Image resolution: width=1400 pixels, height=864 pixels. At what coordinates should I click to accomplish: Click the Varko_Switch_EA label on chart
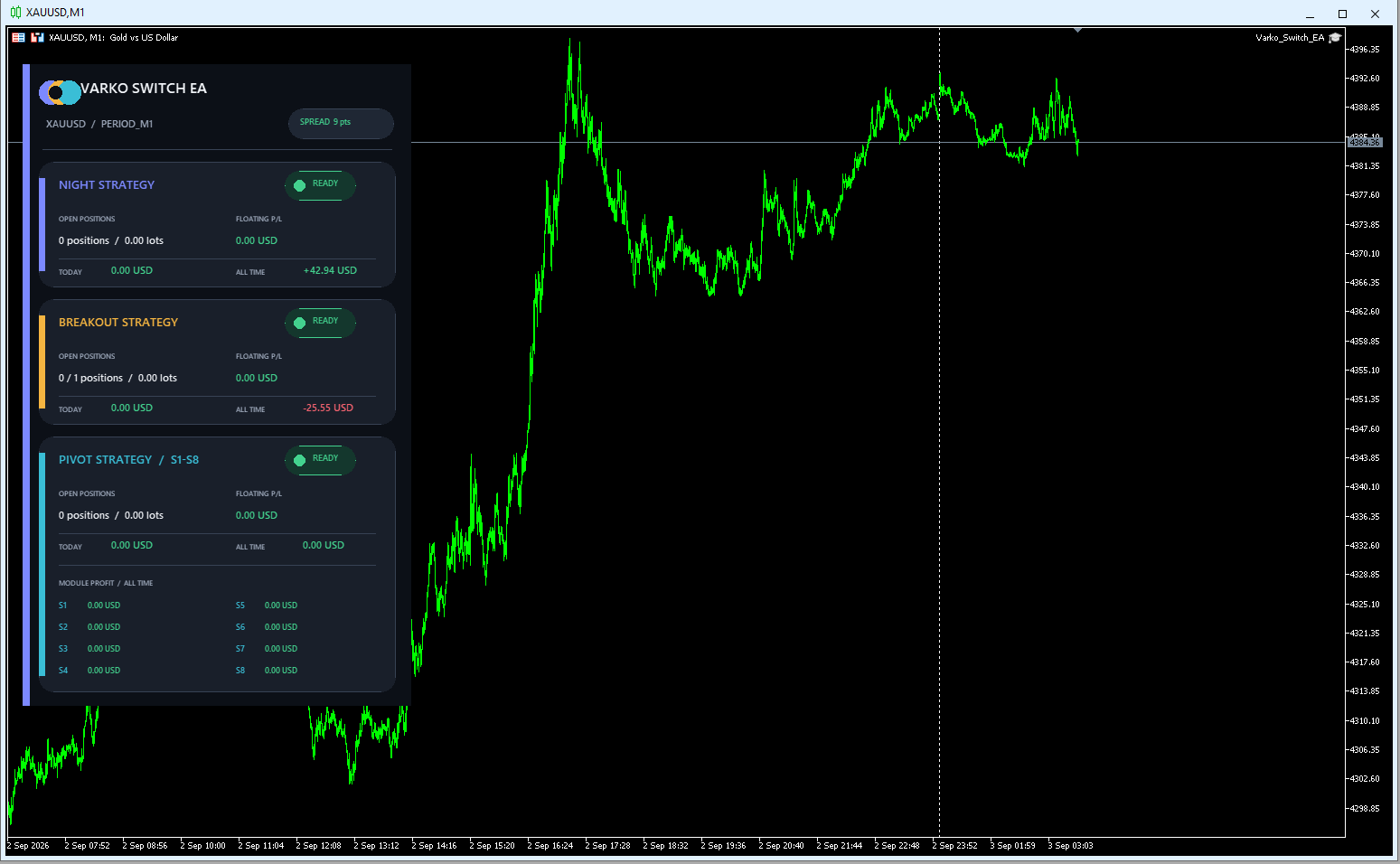tap(1290, 37)
